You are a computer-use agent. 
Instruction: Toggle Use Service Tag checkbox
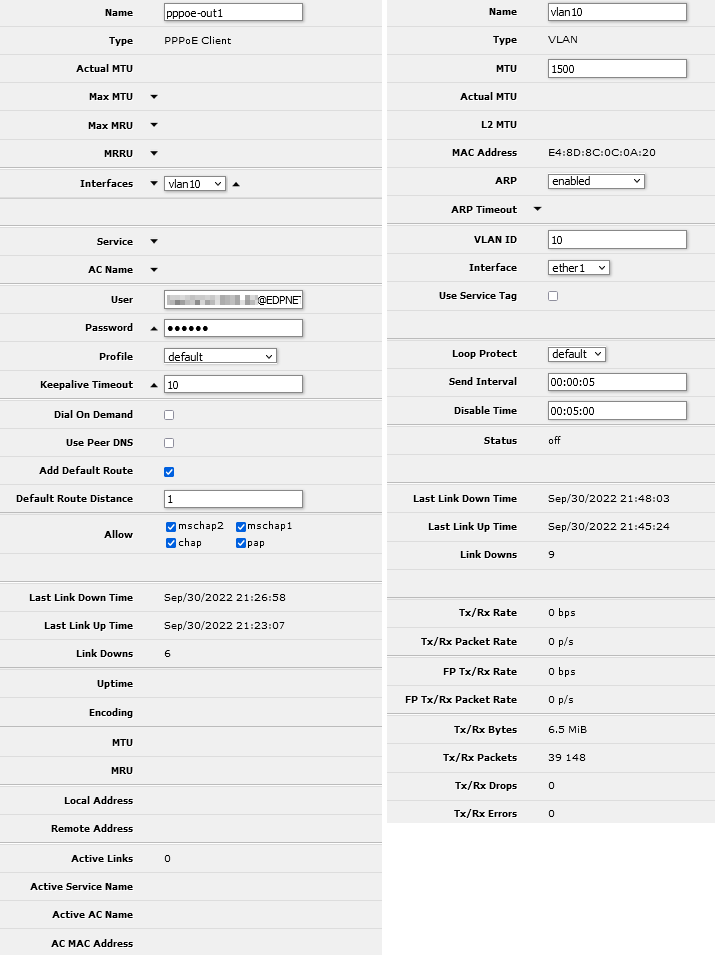pyautogui.click(x=553, y=296)
